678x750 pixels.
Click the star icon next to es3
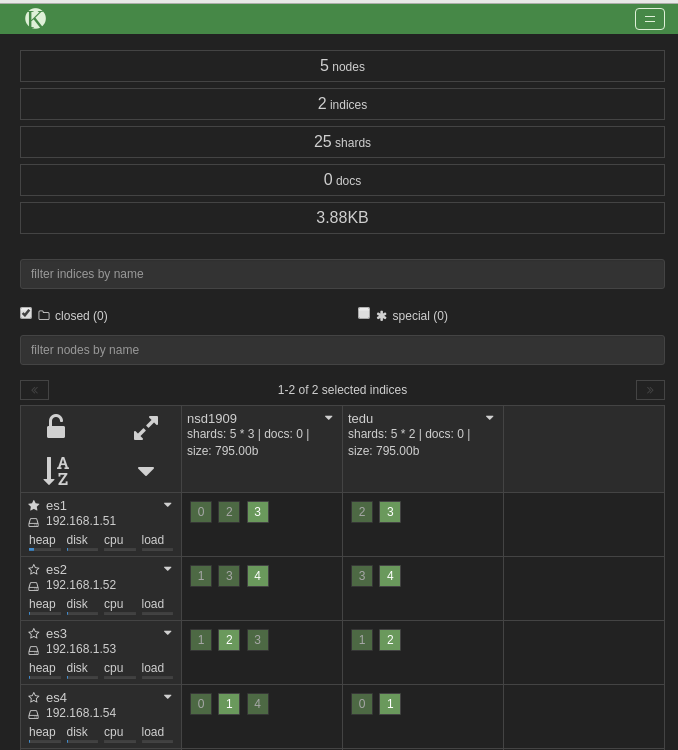(x=33, y=634)
